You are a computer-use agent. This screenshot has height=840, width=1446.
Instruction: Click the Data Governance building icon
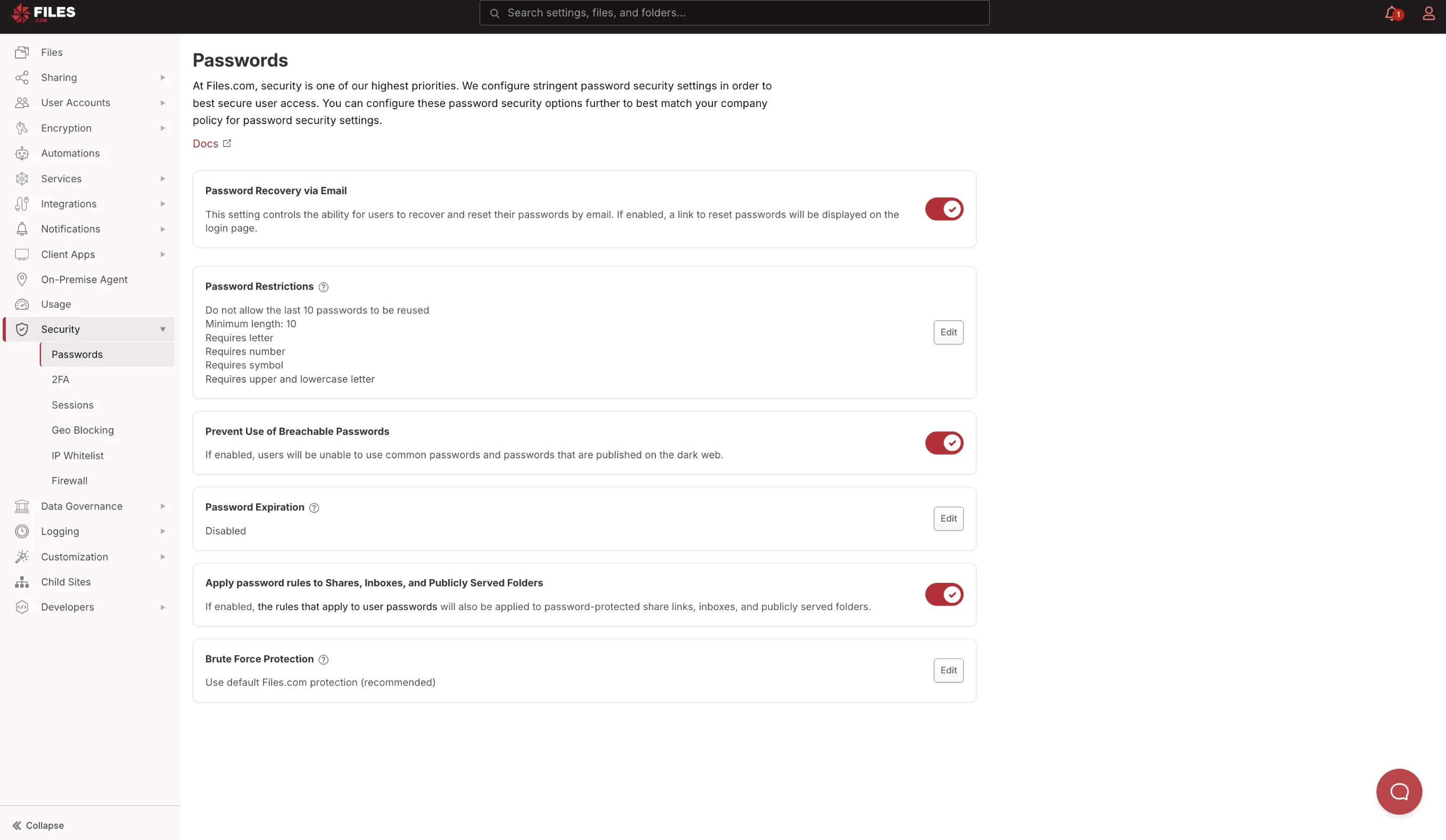pos(22,506)
